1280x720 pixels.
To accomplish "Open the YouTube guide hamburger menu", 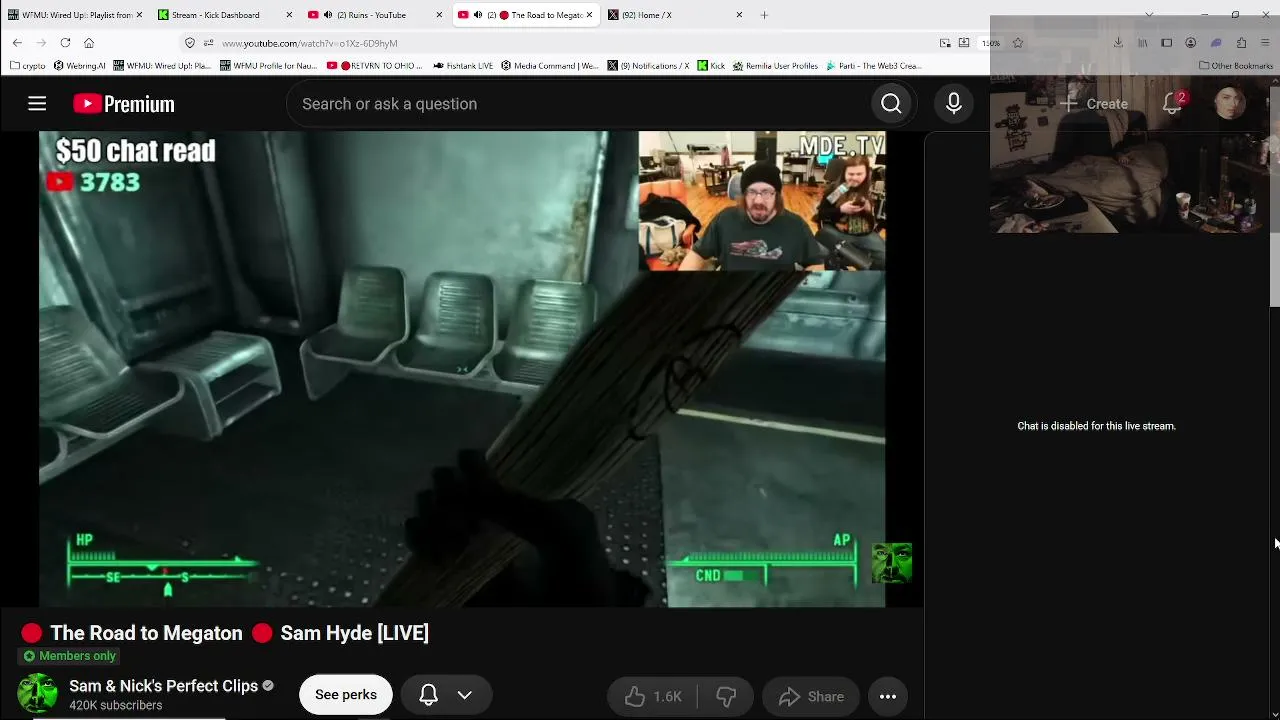I will (x=37, y=104).
